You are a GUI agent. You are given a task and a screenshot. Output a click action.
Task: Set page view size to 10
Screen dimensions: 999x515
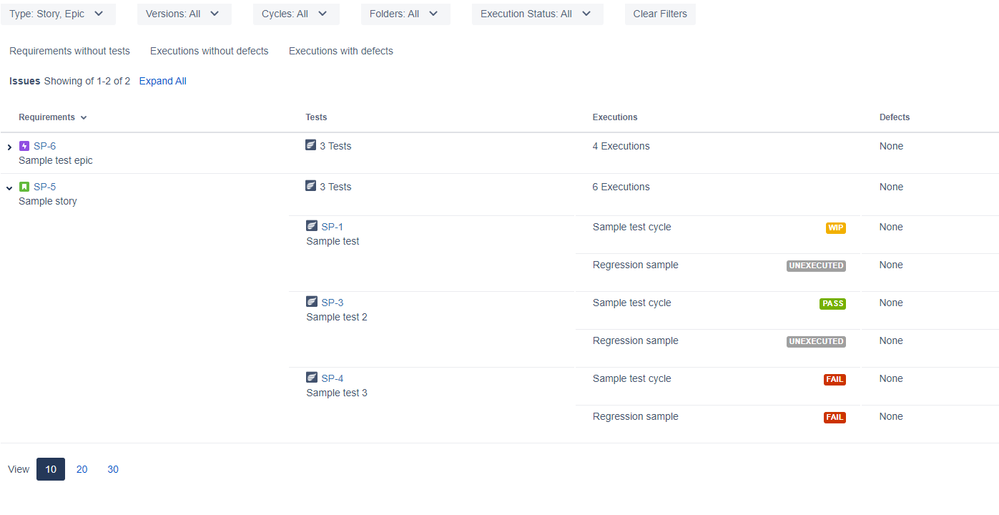point(50,469)
